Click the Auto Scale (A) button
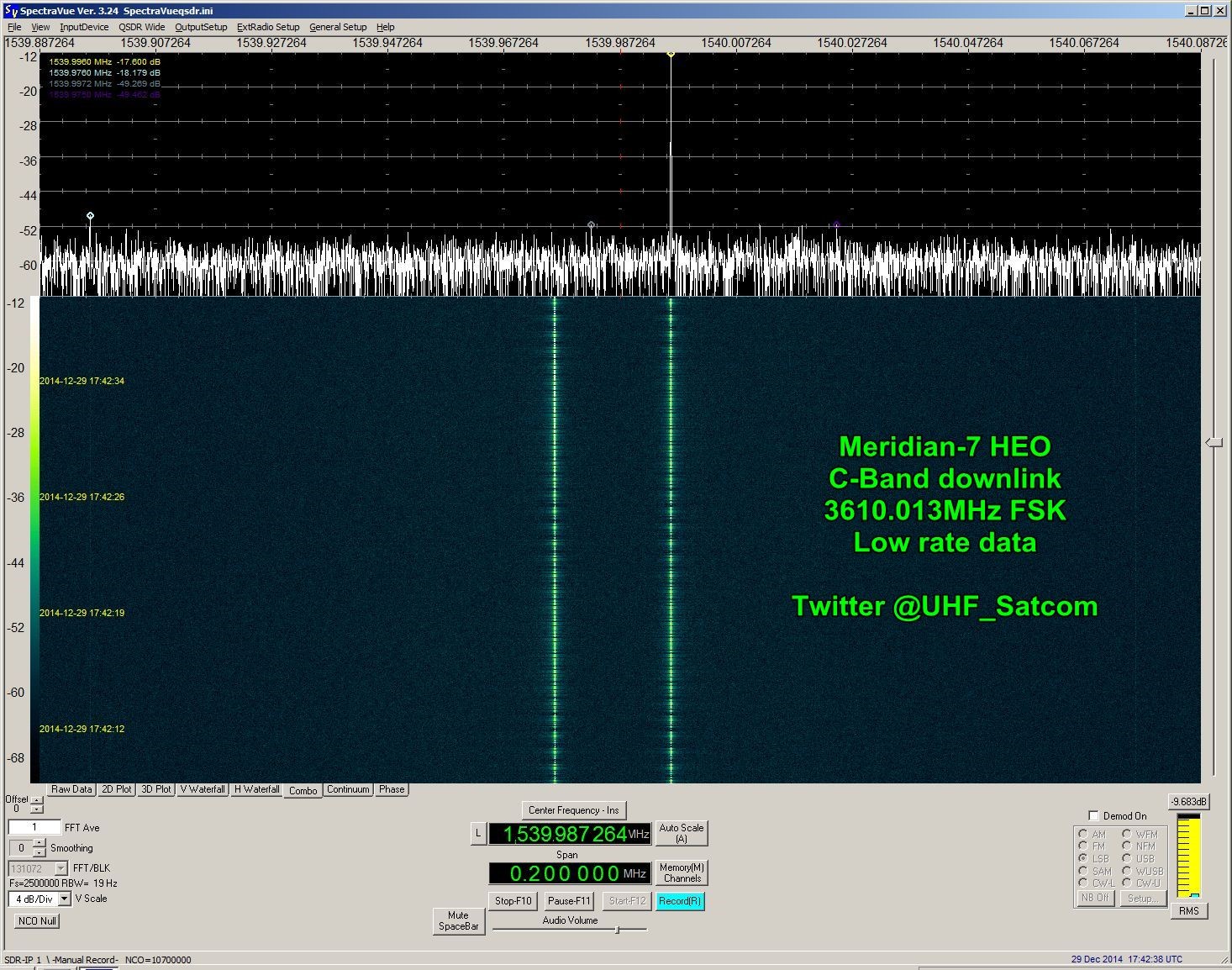Viewport: 1232px width, 970px height. pyautogui.click(x=681, y=833)
